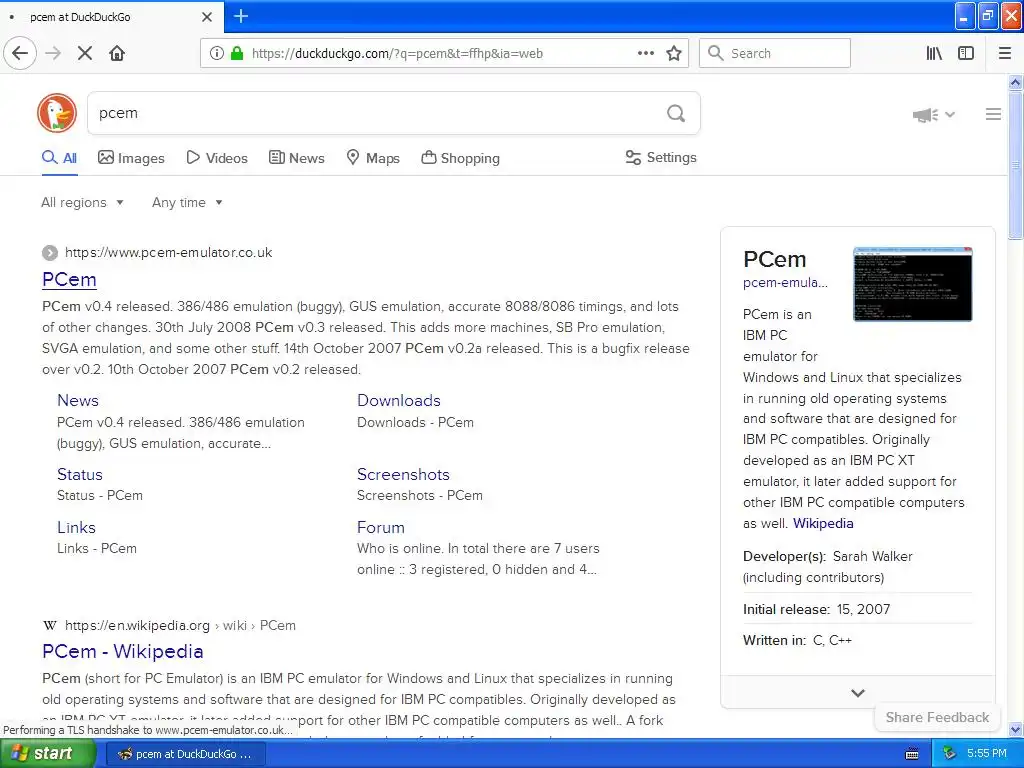Open the keyboard icon in taskbar
The width and height of the screenshot is (1024, 768).
point(912,754)
